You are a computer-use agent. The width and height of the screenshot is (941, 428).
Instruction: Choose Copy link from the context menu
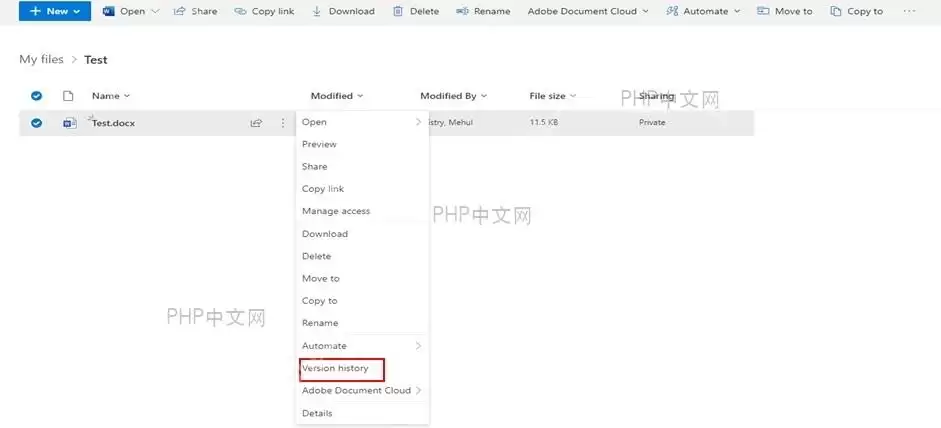(362, 188)
